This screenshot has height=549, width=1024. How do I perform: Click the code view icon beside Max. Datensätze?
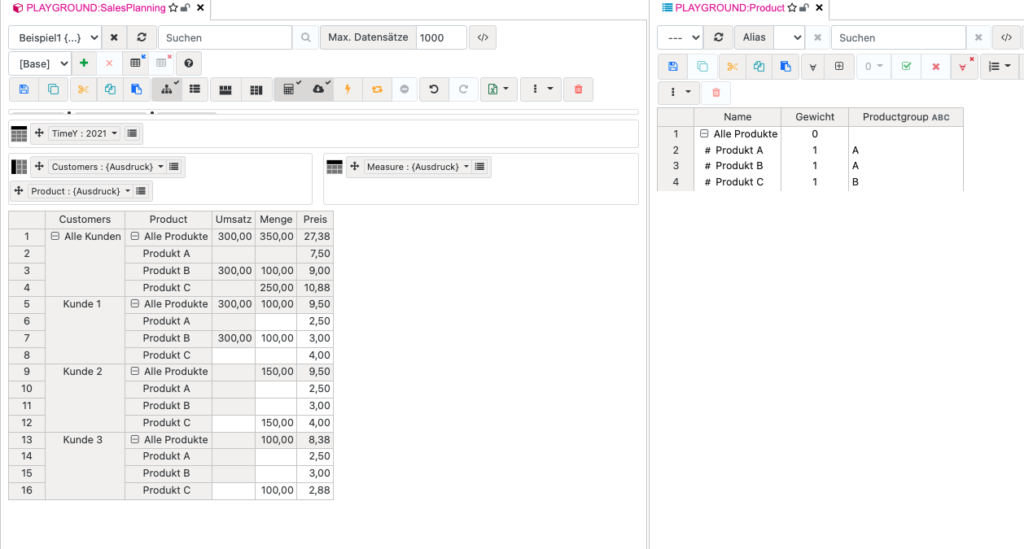pyautogui.click(x=482, y=37)
